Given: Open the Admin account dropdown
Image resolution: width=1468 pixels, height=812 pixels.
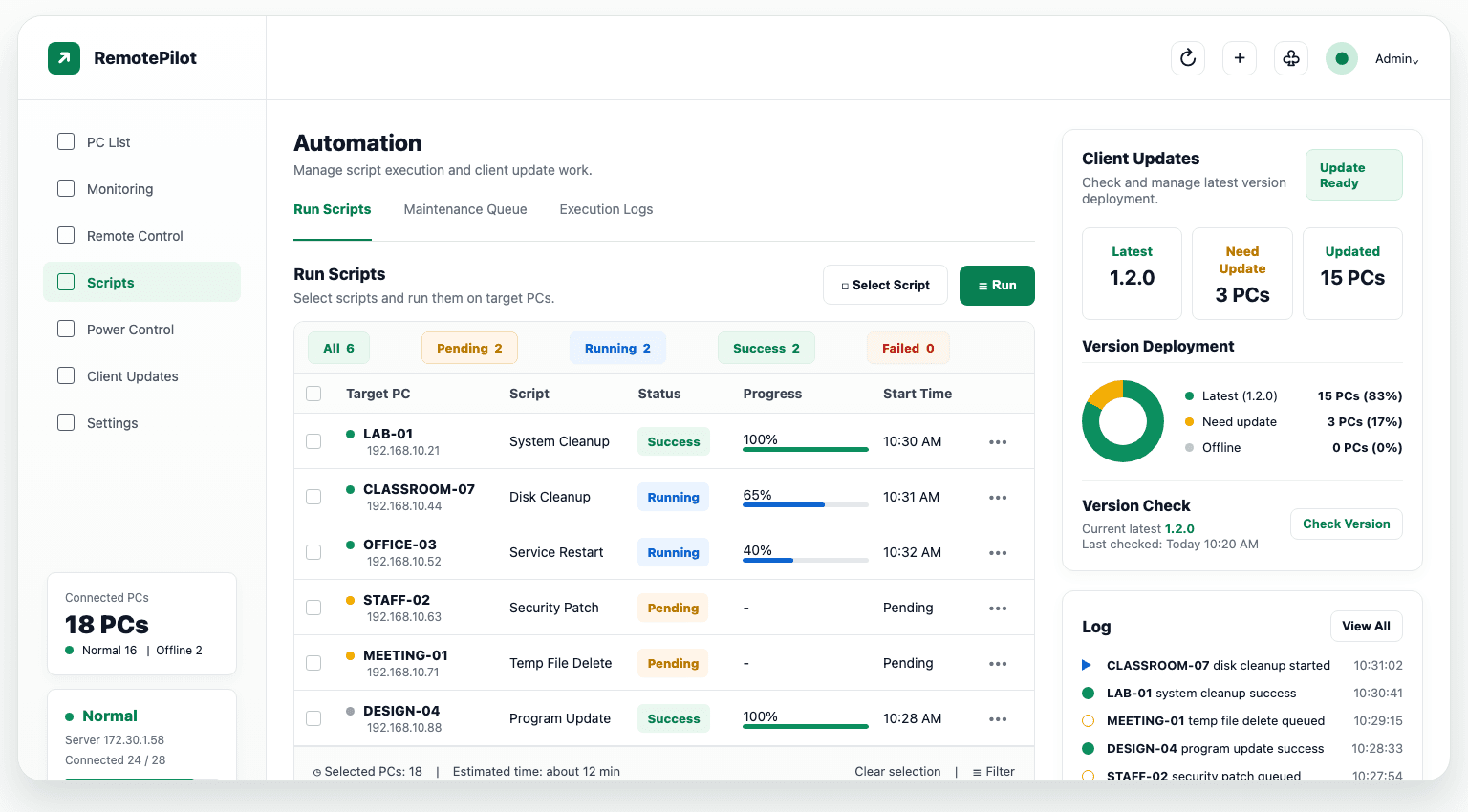Looking at the screenshot, I should pyautogui.click(x=1396, y=59).
